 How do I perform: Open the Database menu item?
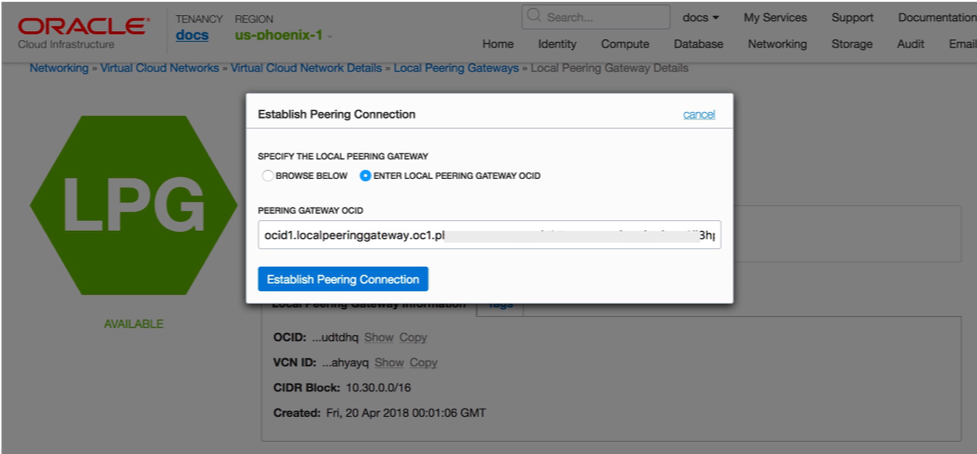pos(698,44)
